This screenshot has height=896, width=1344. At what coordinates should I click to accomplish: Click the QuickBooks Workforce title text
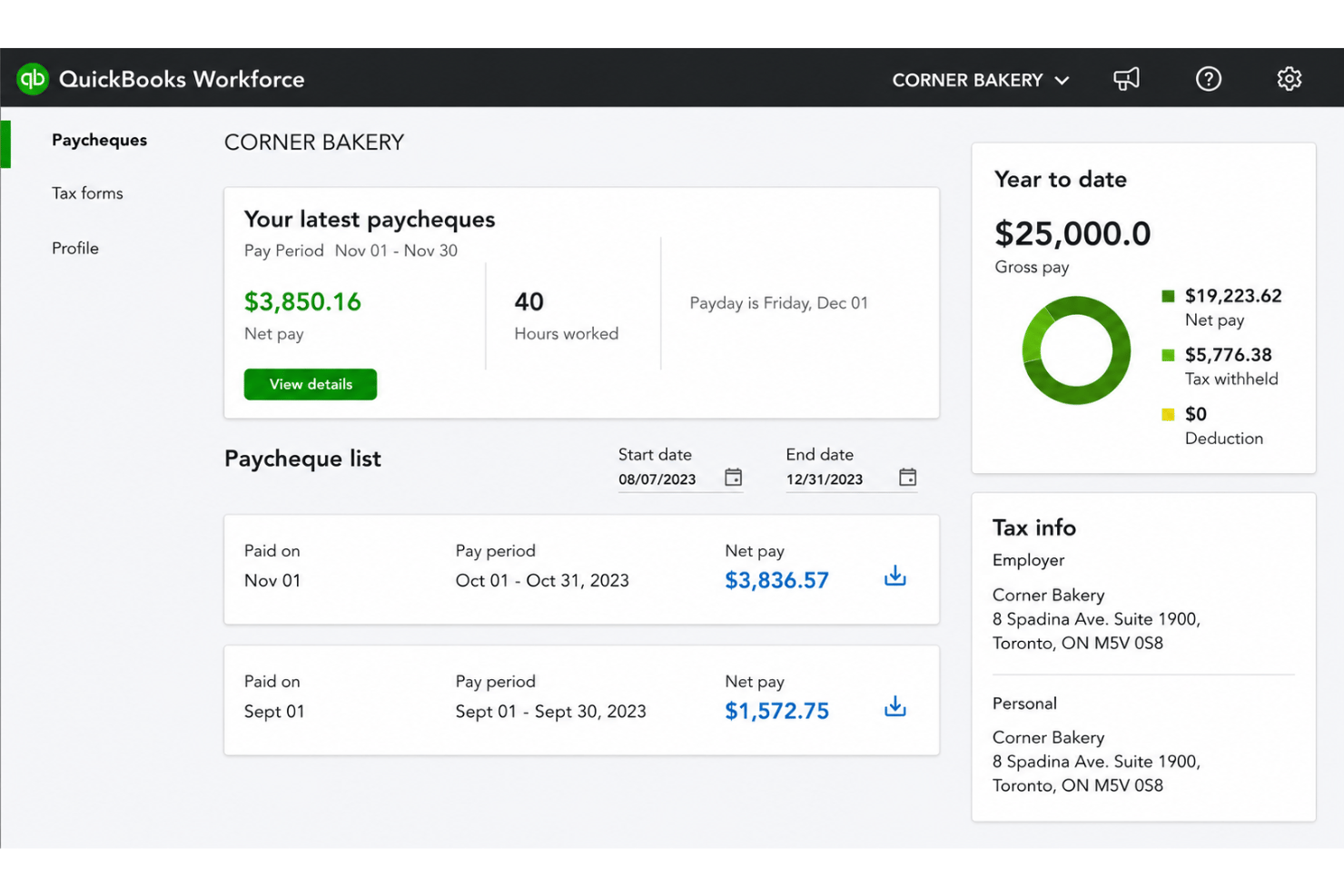coord(182,79)
